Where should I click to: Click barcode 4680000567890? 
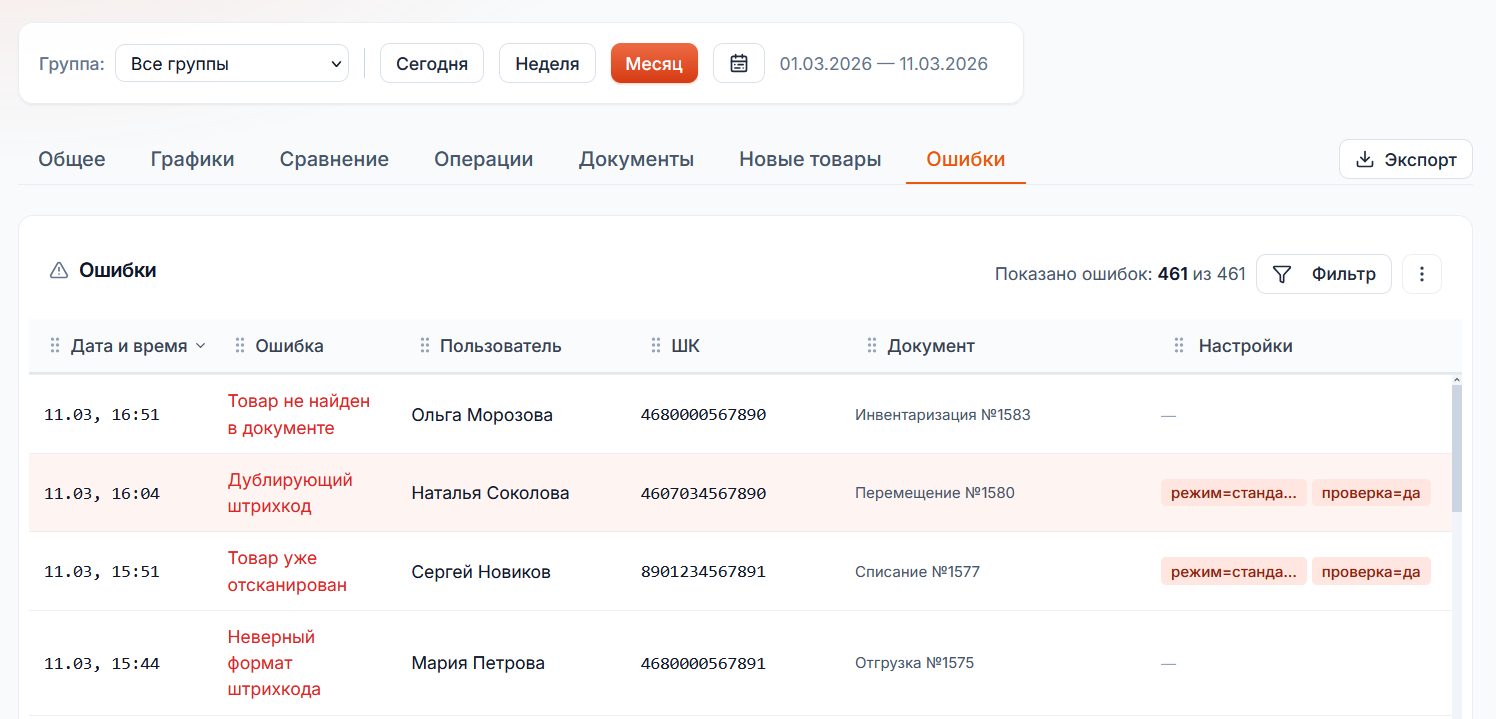[x=703, y=414]
